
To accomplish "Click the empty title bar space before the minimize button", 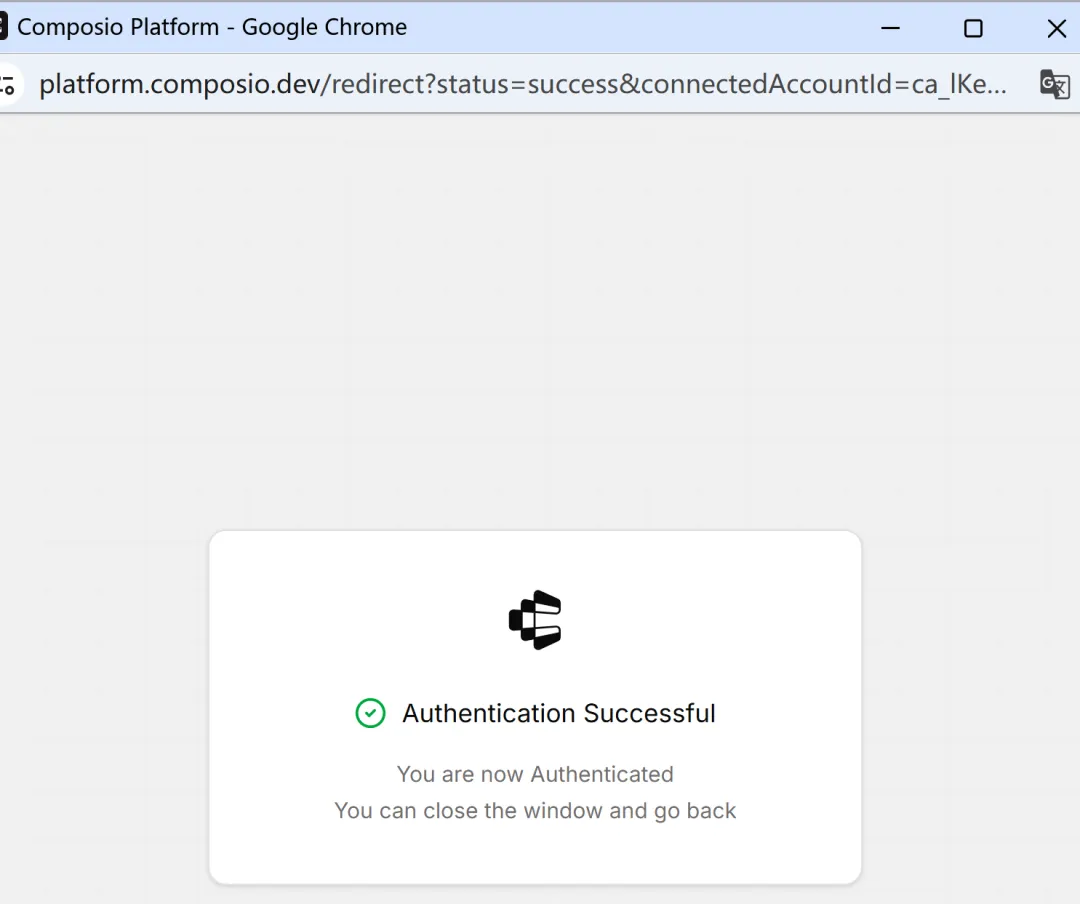I will (x=640, y=27).
